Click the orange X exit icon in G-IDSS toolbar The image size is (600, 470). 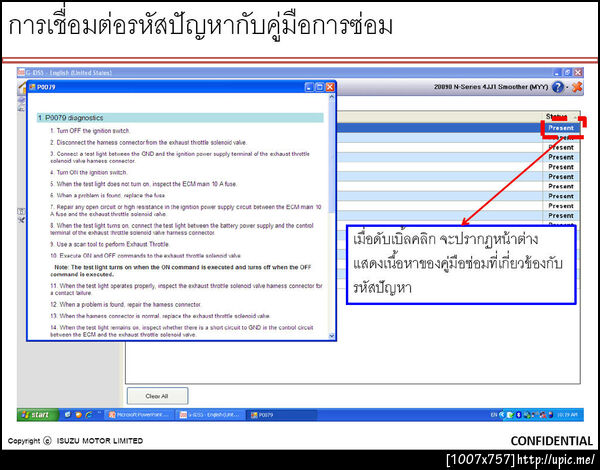577,87
